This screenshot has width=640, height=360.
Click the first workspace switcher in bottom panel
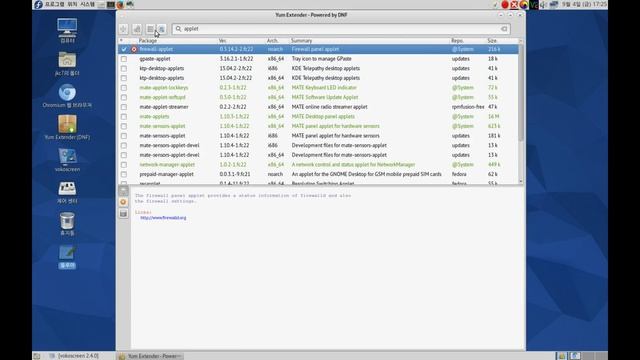[562, 356]
